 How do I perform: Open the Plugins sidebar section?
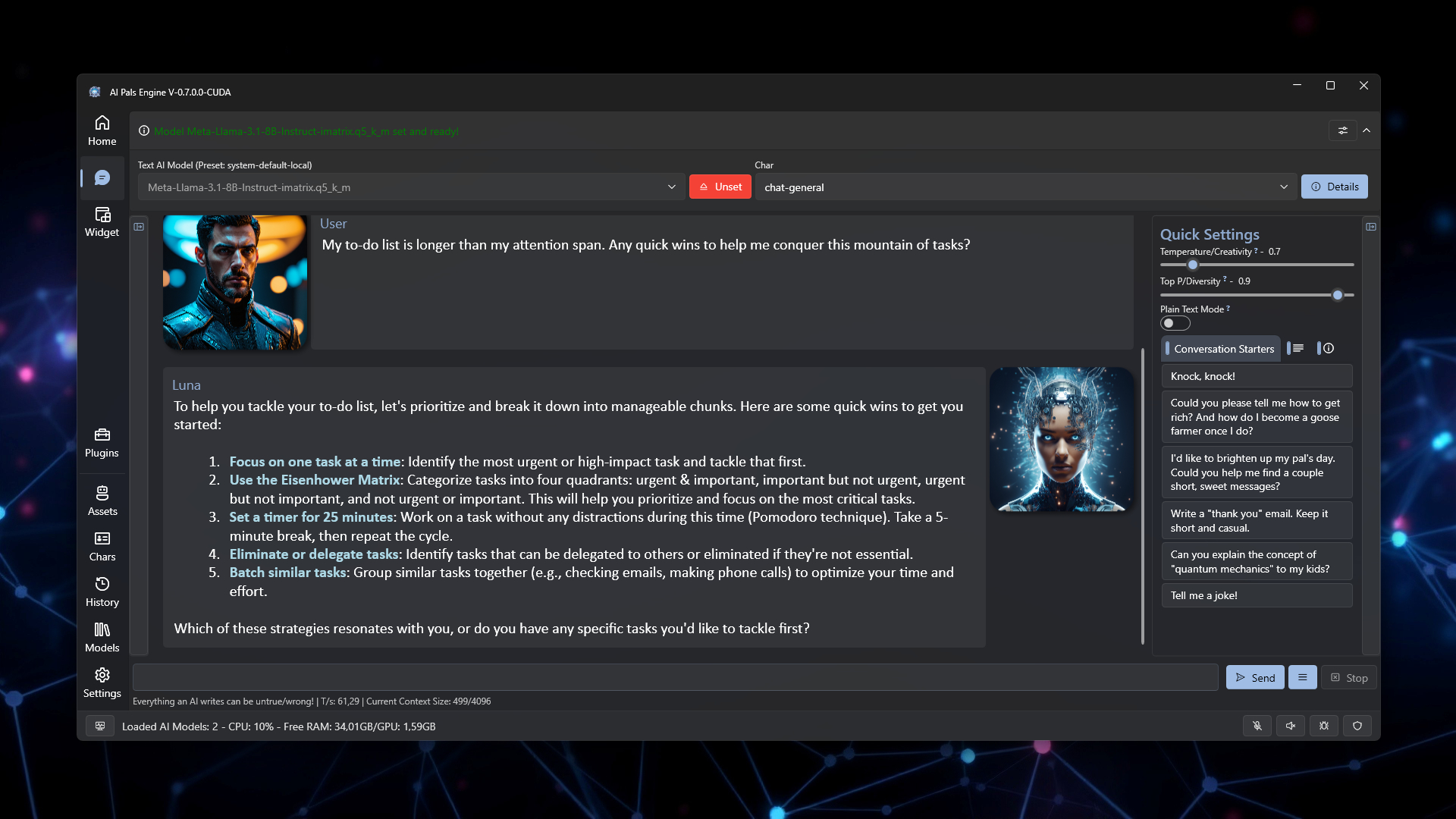pos(102,442)
